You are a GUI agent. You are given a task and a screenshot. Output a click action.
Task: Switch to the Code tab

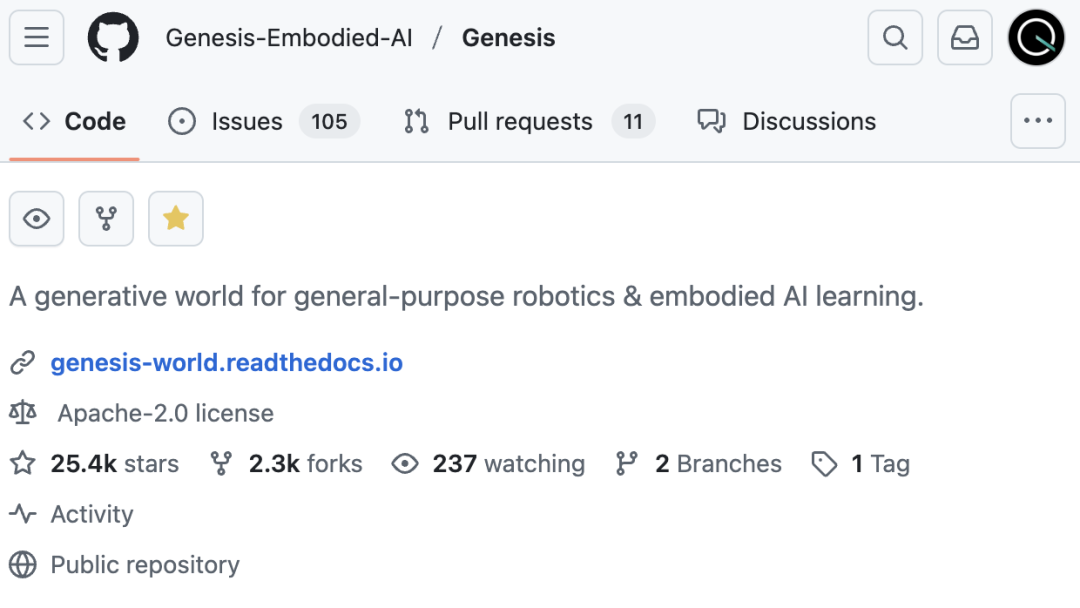[x=74, y=121]
